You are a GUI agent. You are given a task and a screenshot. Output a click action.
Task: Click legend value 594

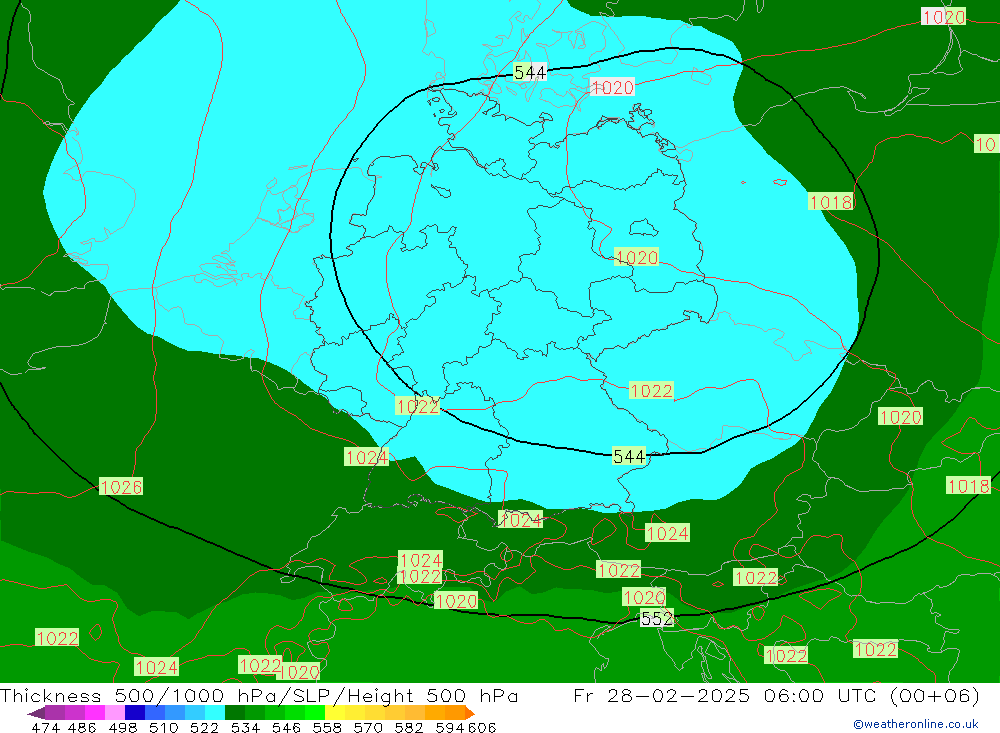coord(450,727)
